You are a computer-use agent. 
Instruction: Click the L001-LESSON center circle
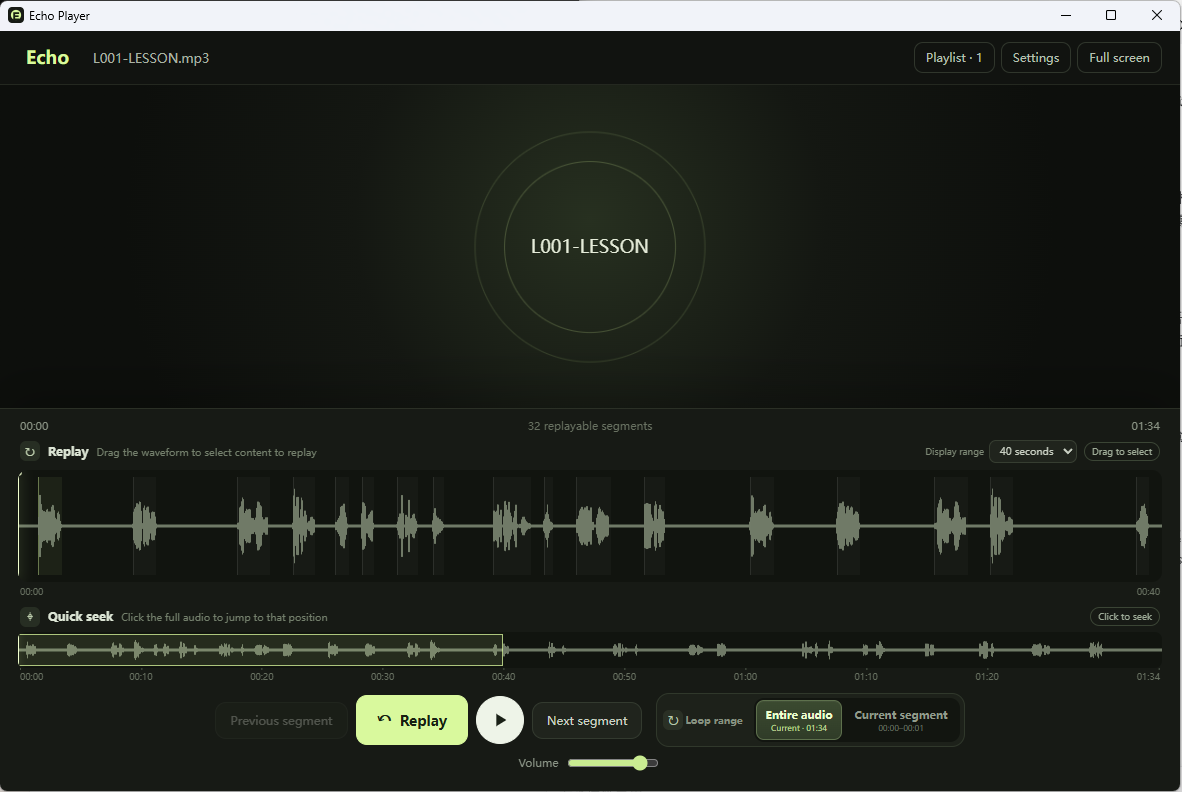[589, 246]
